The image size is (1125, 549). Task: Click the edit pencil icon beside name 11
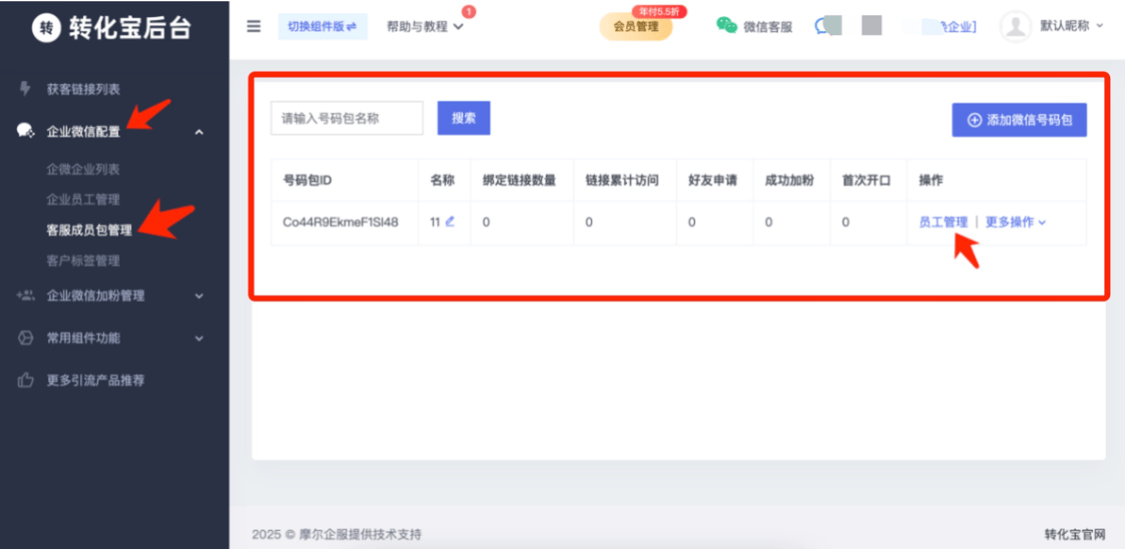450,222
